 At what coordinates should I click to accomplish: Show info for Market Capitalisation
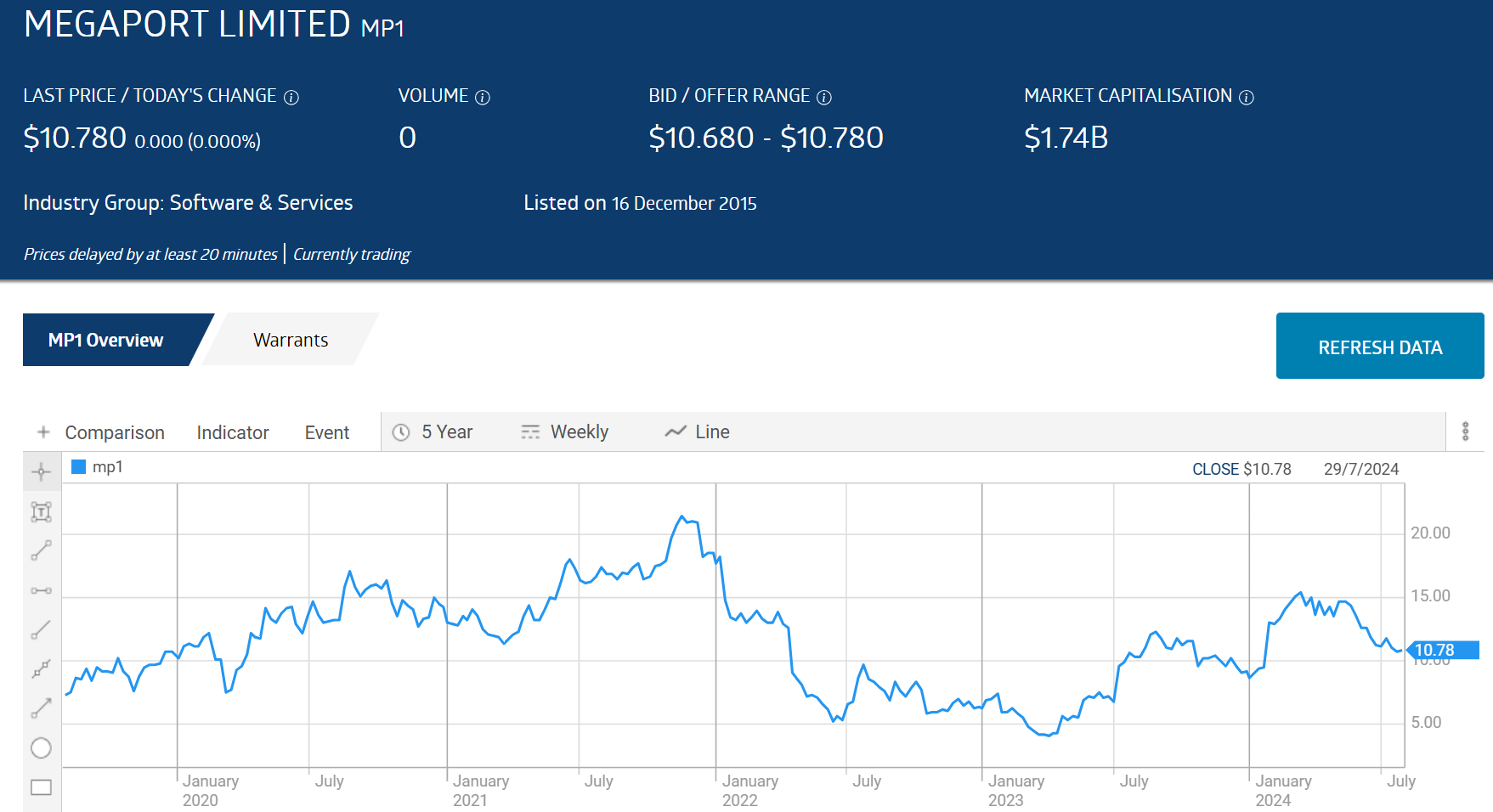coord(1247,98)
